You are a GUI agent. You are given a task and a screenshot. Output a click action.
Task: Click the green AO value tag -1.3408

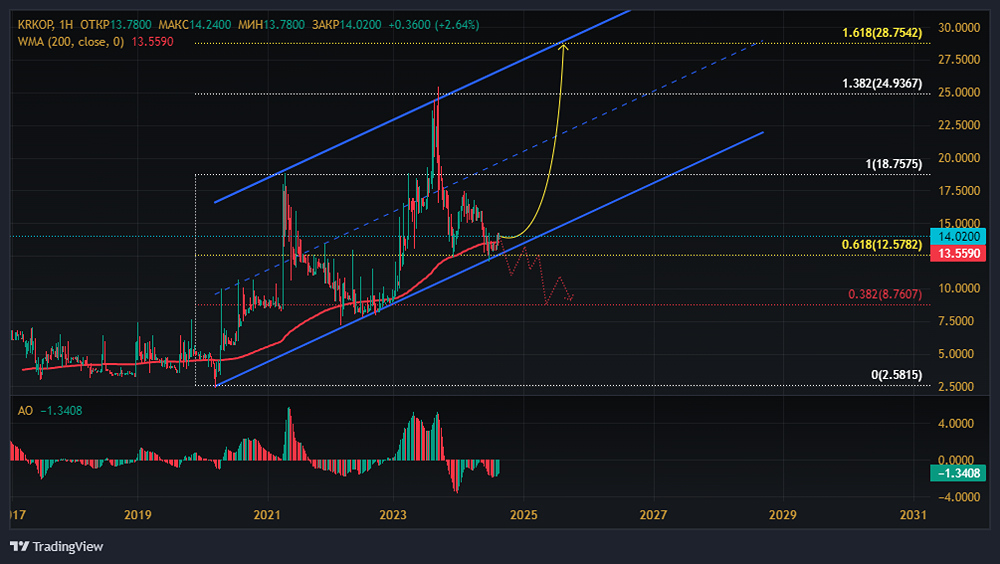click(958, 473)
